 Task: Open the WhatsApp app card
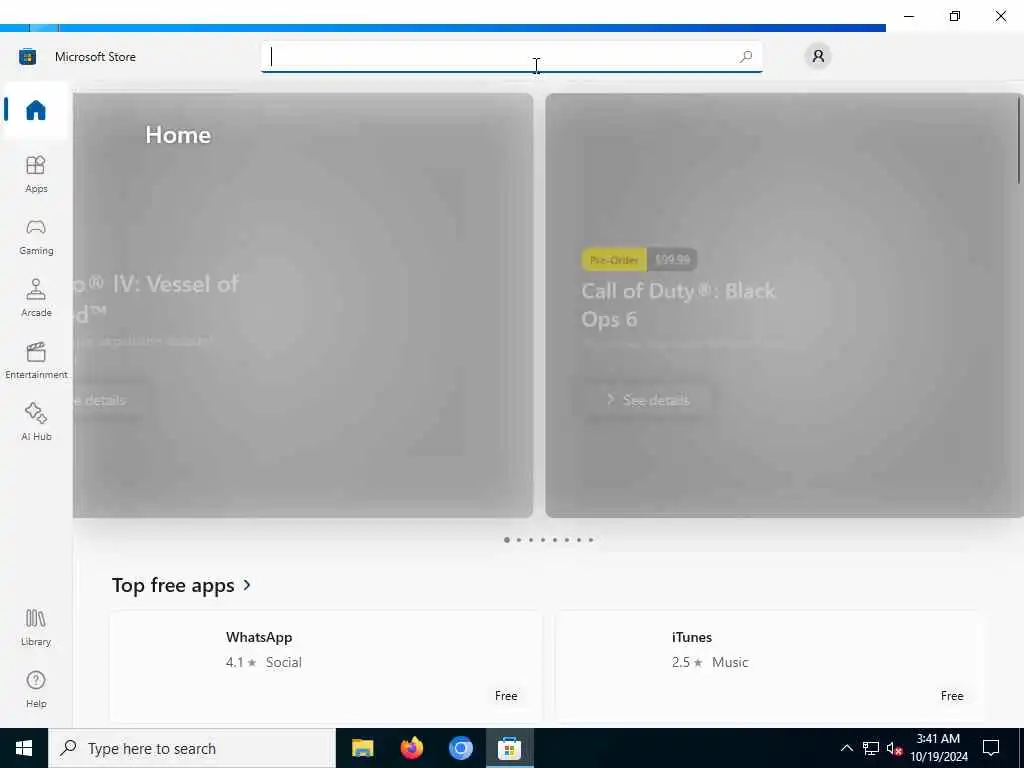[x=326, y=666]
